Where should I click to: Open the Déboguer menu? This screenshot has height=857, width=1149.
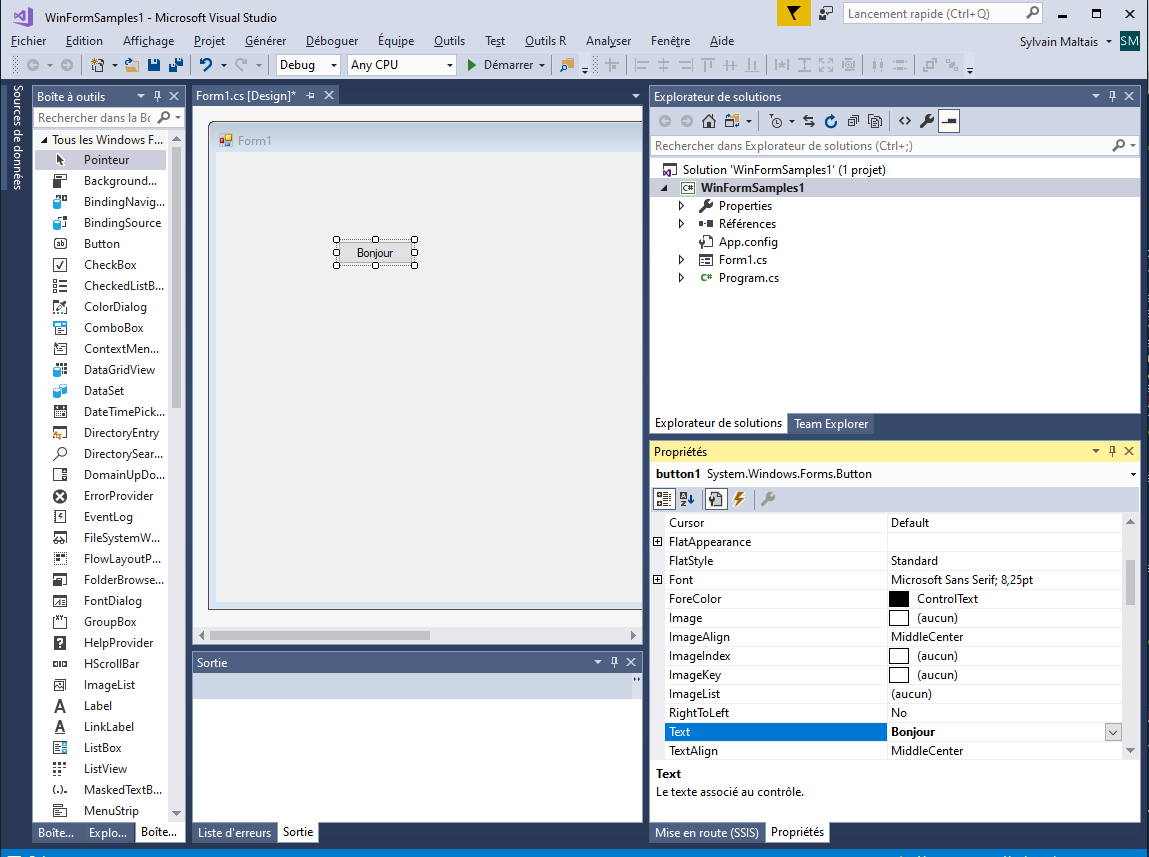tap(332, 41)
